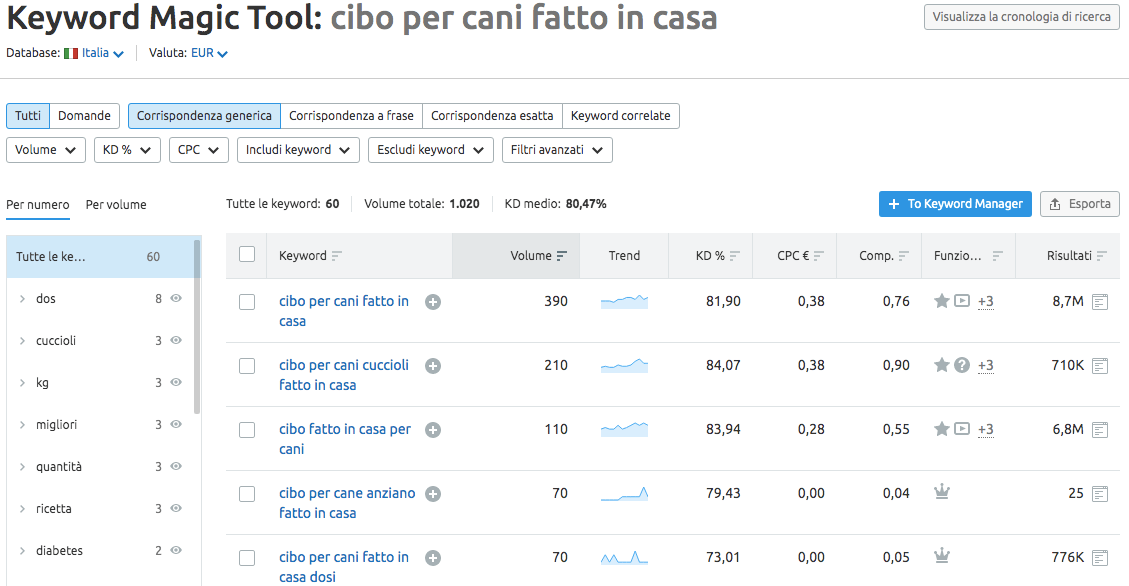Select Corrispondenza esatta match type
1129x586 pixels.
[x=492, y=116]
